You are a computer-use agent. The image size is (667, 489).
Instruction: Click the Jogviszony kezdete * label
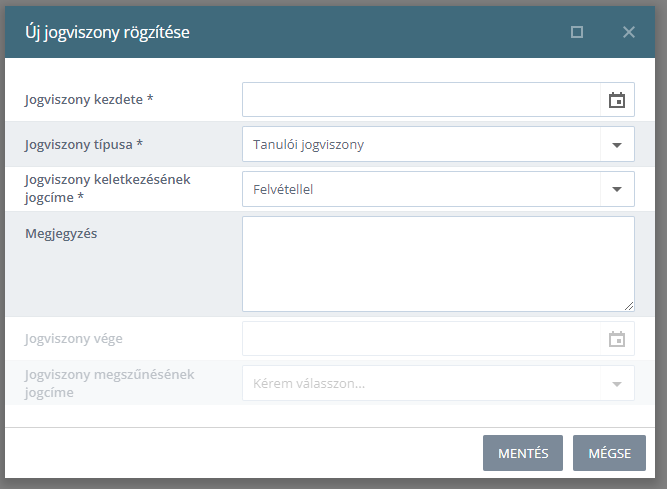tap(89, 100)
